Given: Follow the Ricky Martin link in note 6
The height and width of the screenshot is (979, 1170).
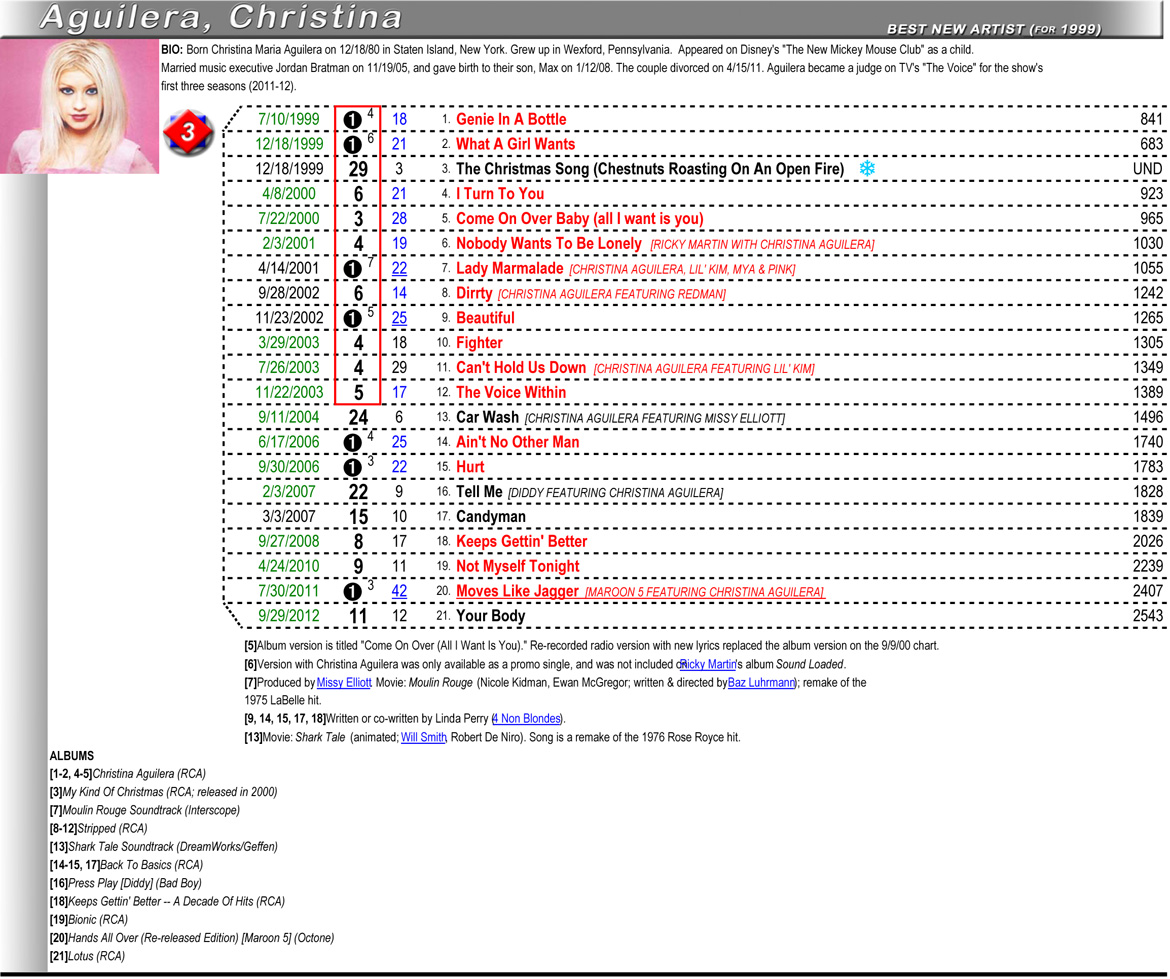Looking at the screenshot, I should 707,664.
